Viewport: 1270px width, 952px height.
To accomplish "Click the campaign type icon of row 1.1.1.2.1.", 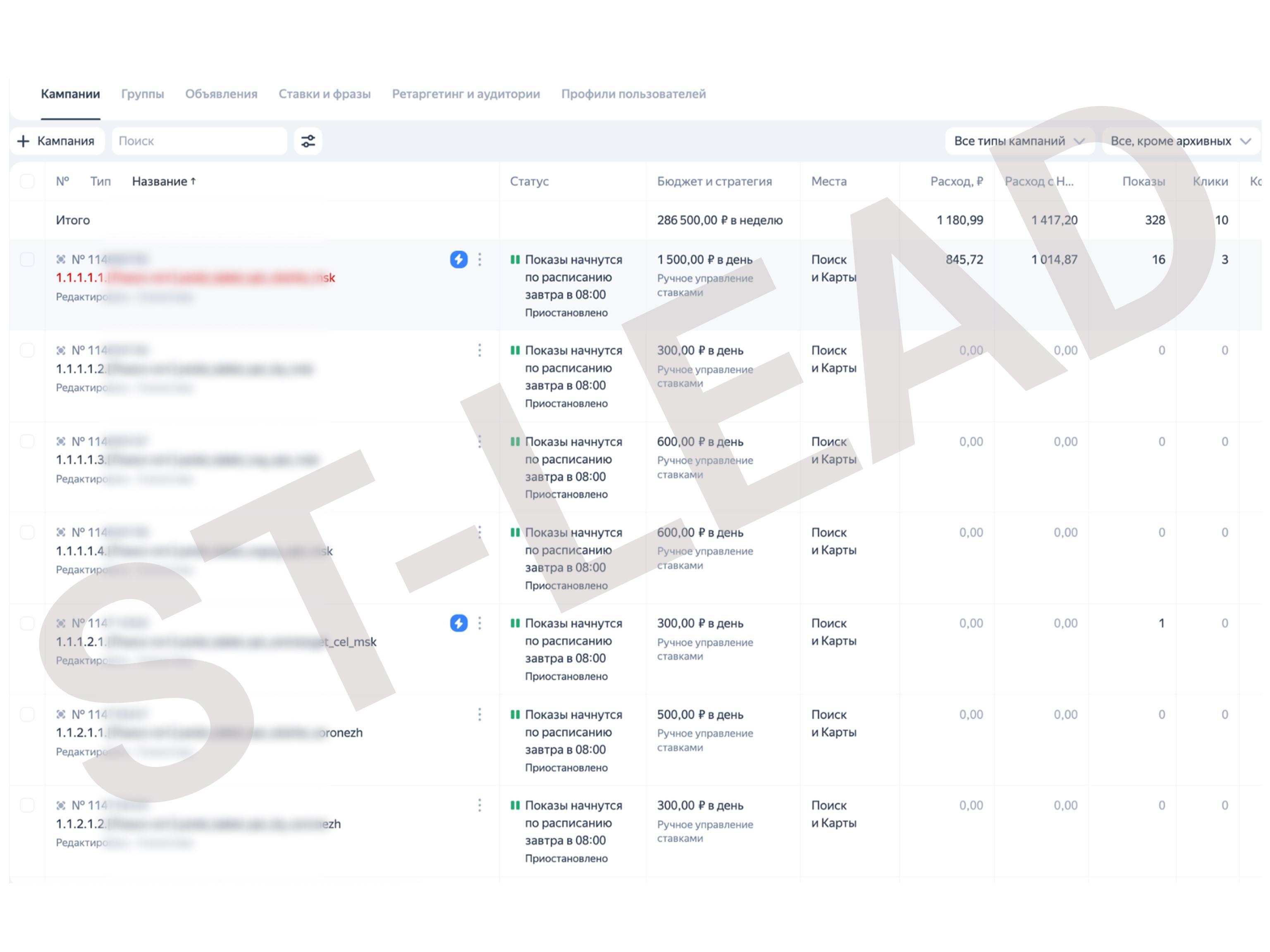I will click(61, 623).
